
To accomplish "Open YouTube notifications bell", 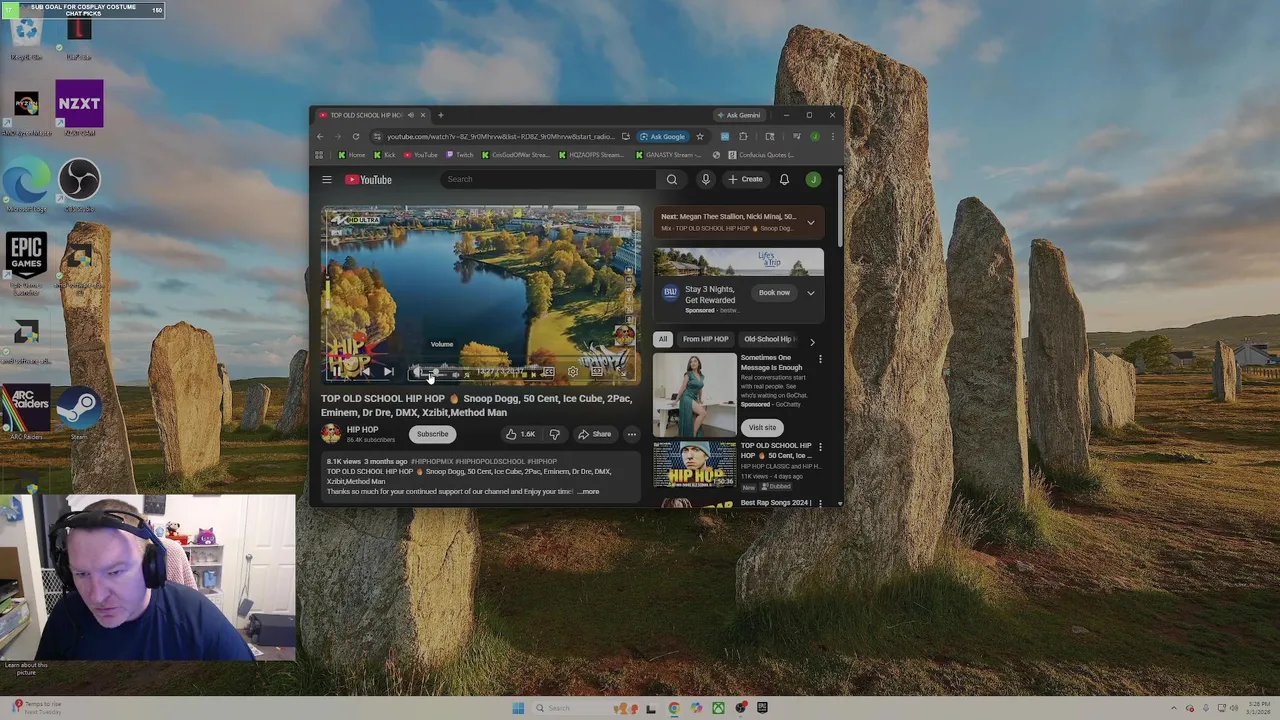I will pyautogui.click(x=784, y=179).
